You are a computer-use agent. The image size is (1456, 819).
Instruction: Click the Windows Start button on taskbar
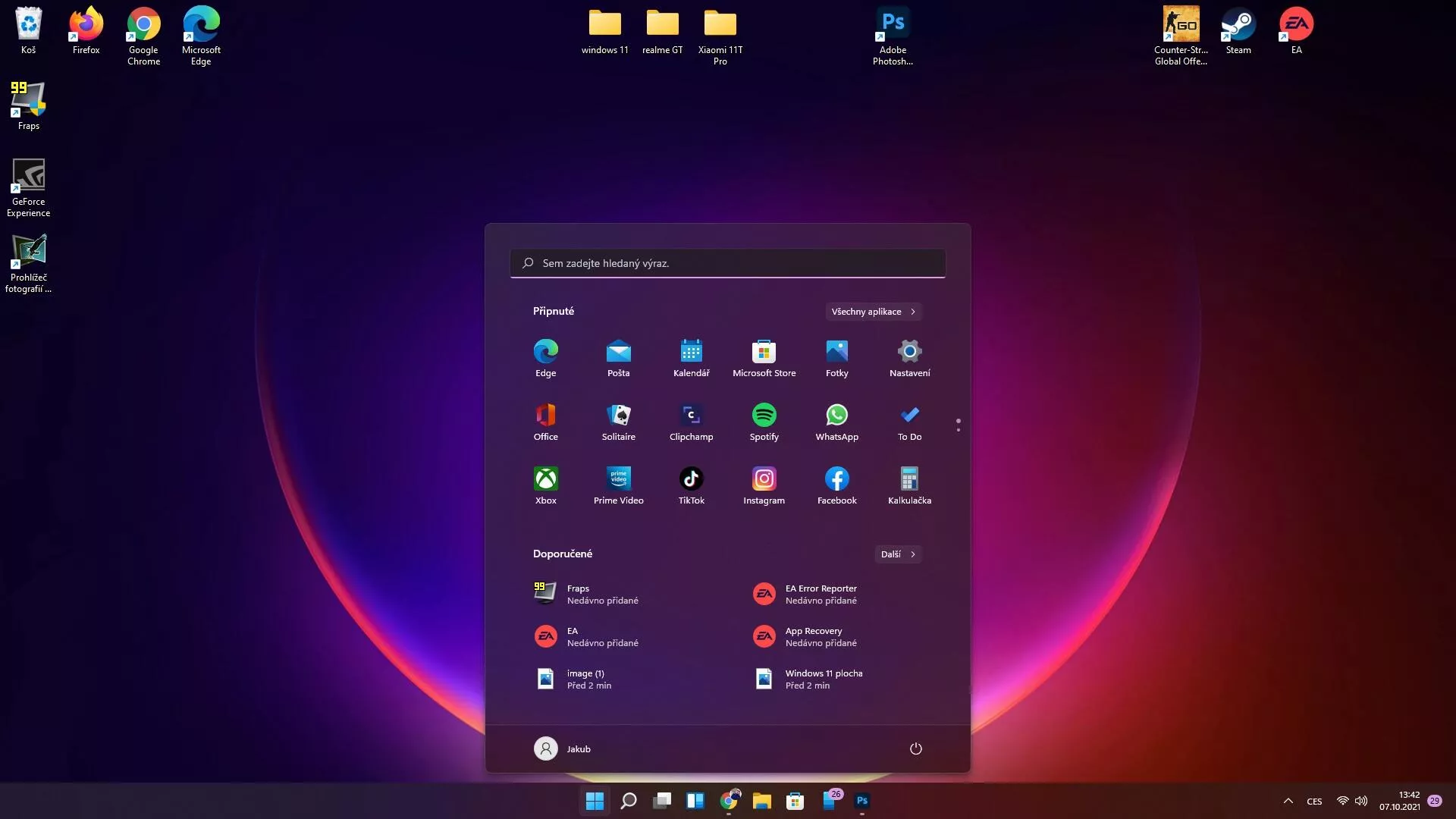tap(595, 801)
